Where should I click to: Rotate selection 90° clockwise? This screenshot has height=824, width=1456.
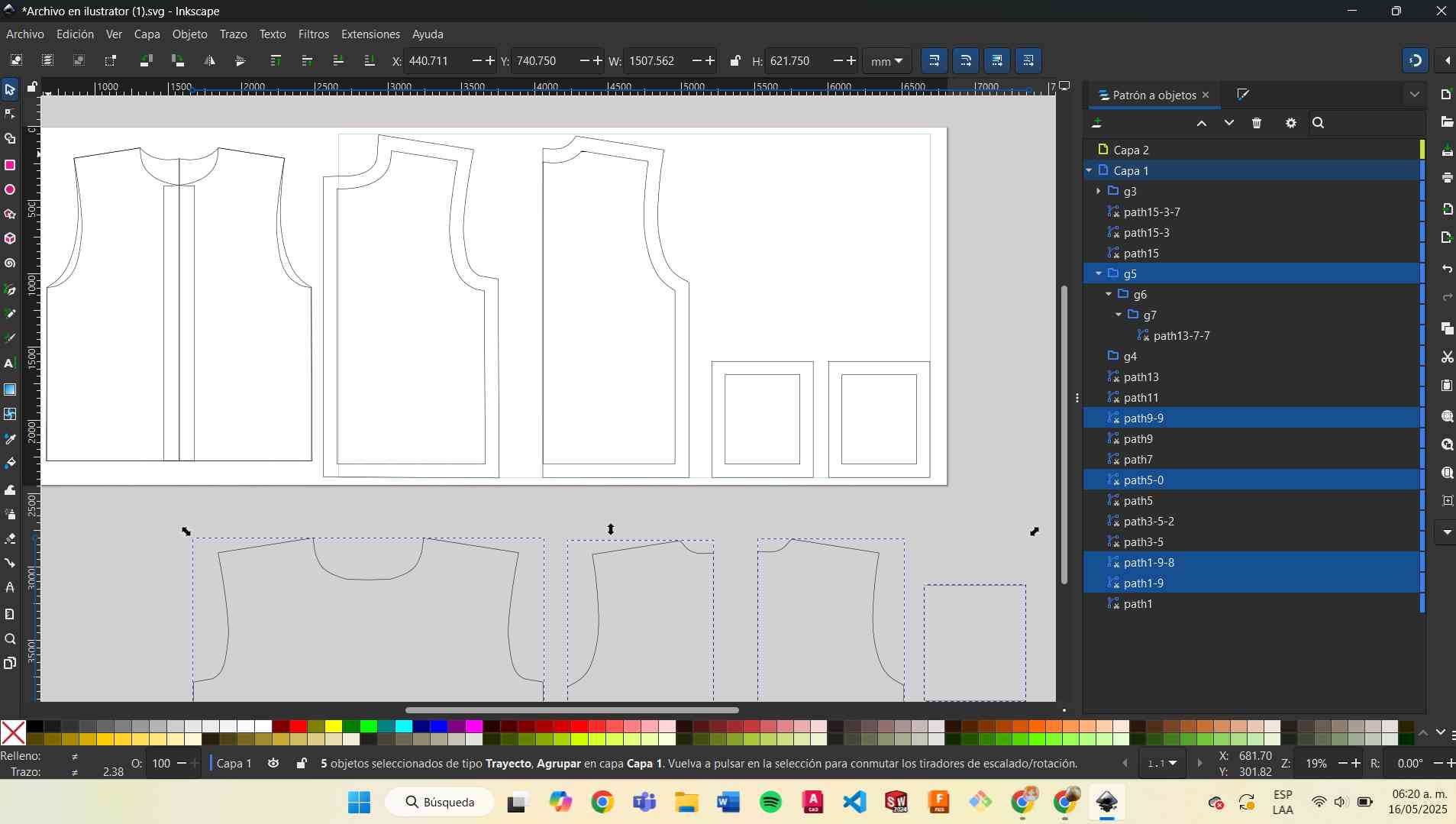(x=178, y=60)
